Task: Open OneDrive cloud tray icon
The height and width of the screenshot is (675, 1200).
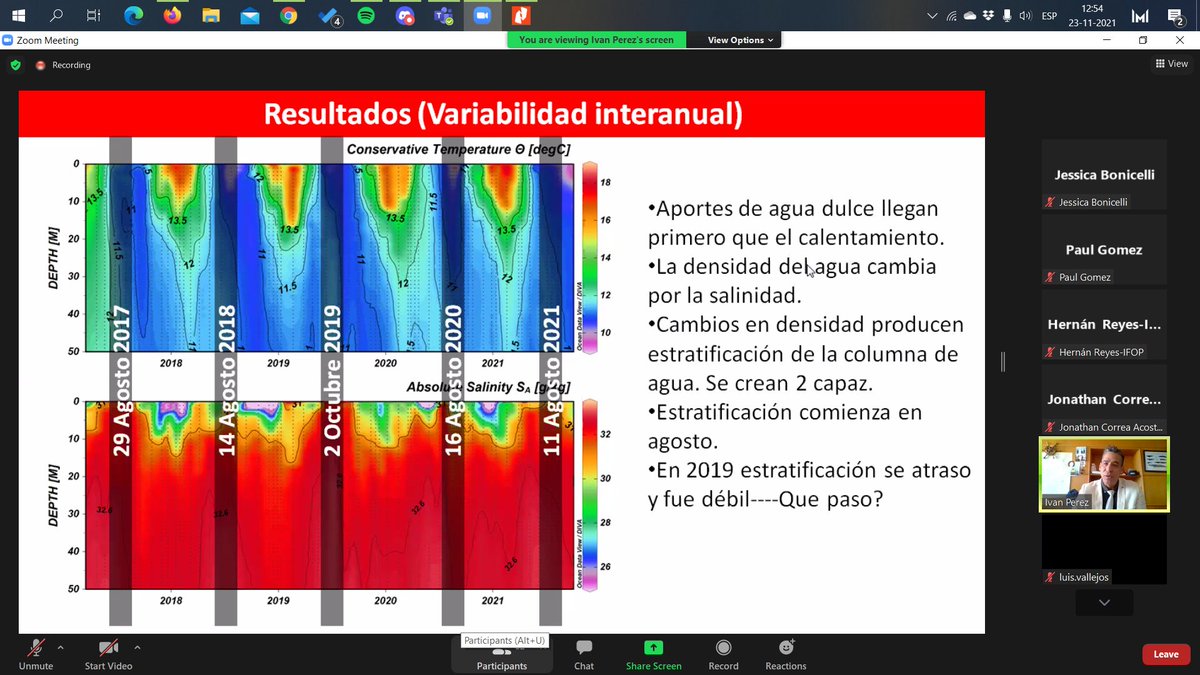Action: [969, 15]
